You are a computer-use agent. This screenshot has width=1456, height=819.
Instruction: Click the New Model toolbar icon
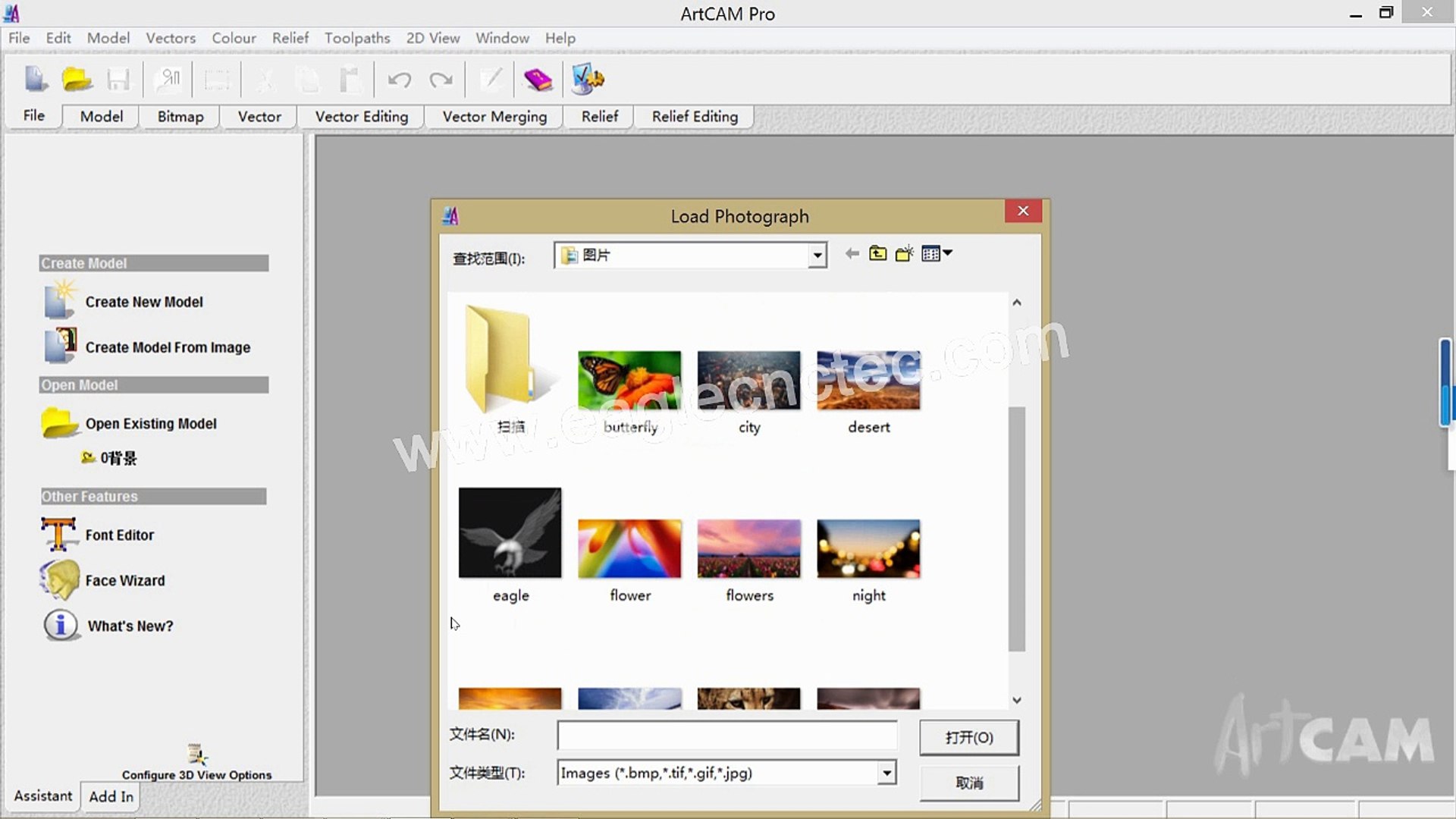[36, 79]
